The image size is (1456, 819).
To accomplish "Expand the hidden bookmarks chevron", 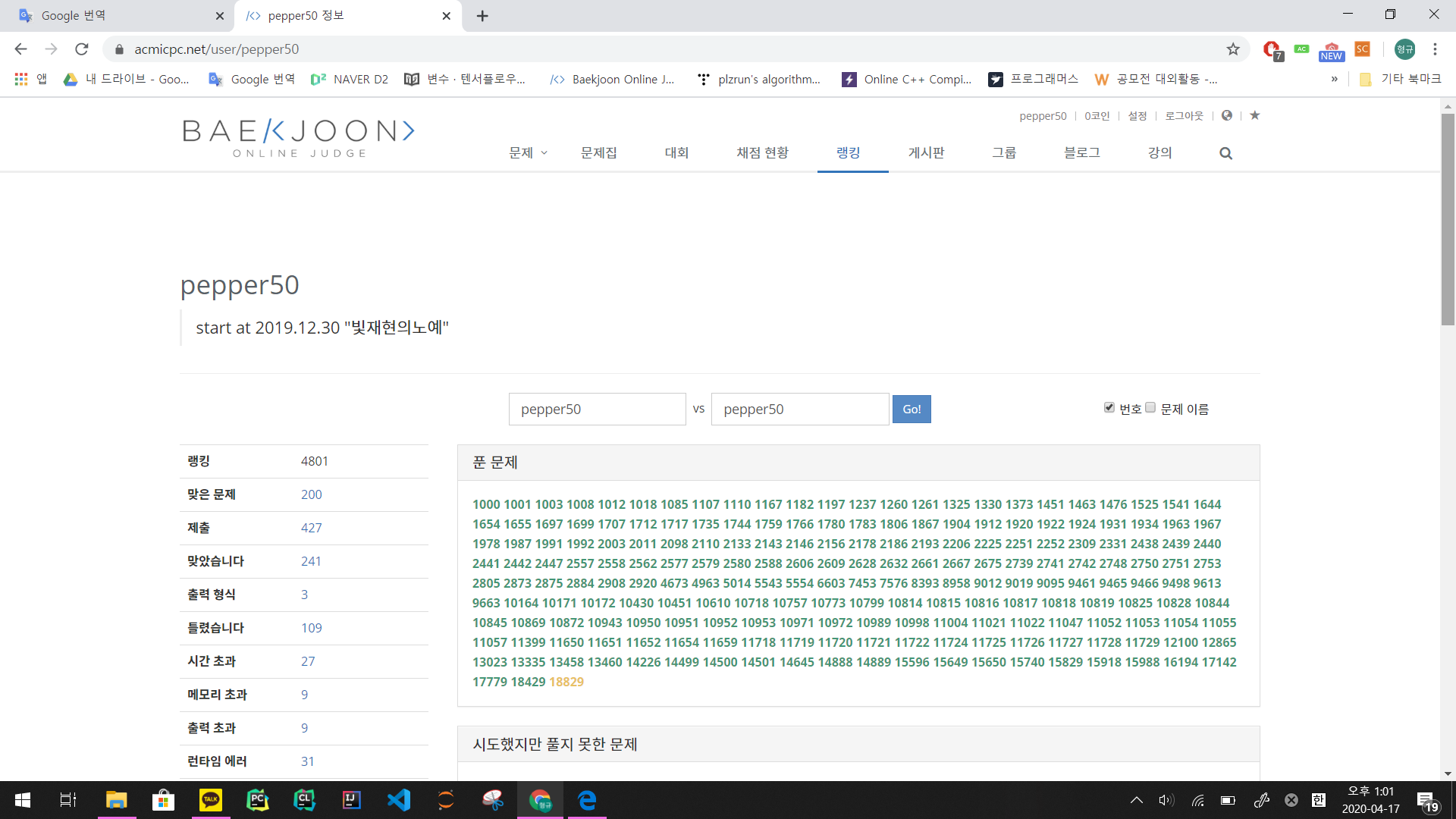I will (x=1334, y=79).
